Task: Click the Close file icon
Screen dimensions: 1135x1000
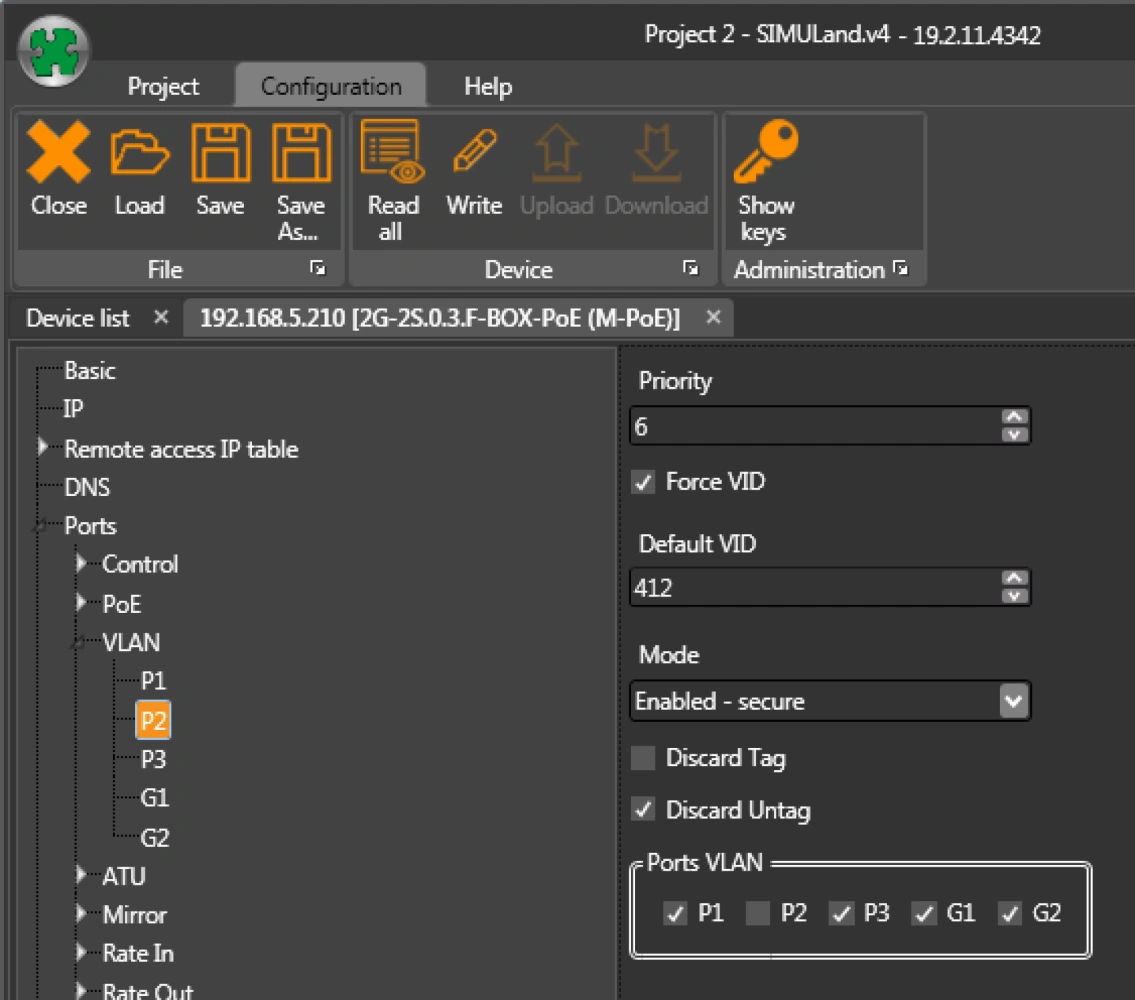Action: coord(58,154)
